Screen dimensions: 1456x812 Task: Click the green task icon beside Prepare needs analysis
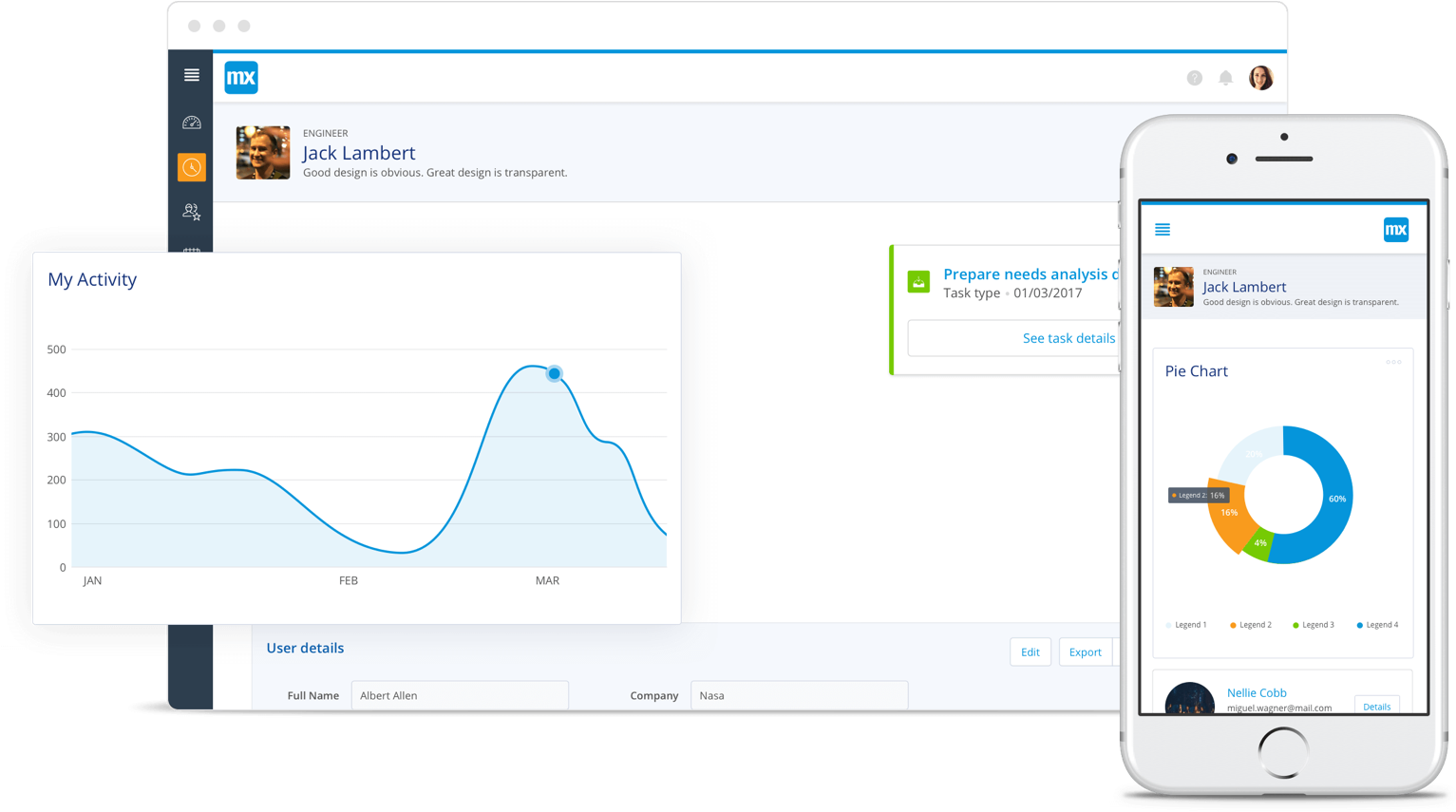pos(918,282)
